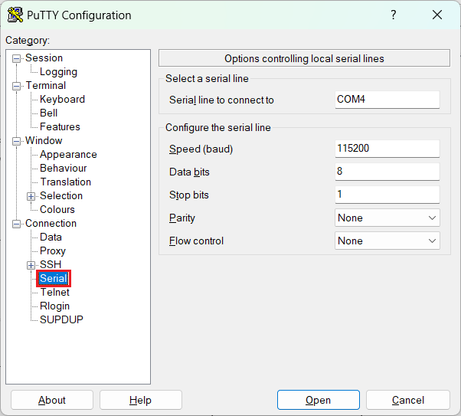Collapse the Session tree node
Image resolution: width=461 pixels, height=416 pixels.
click(16, 59)
